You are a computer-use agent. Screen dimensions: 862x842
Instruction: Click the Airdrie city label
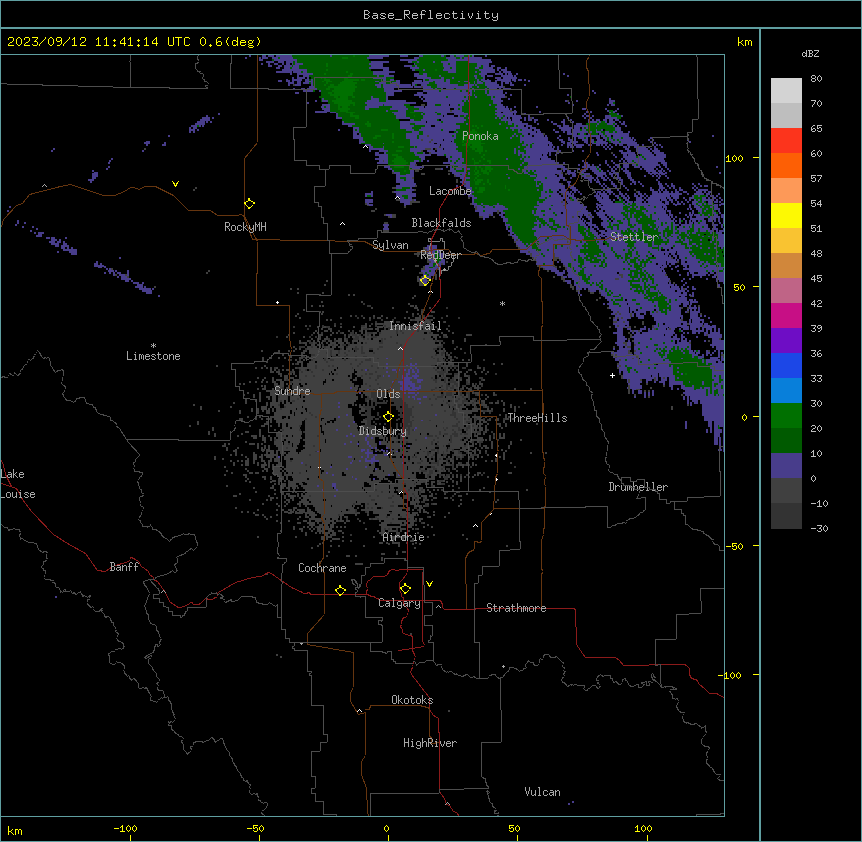[x=404, y=537]
